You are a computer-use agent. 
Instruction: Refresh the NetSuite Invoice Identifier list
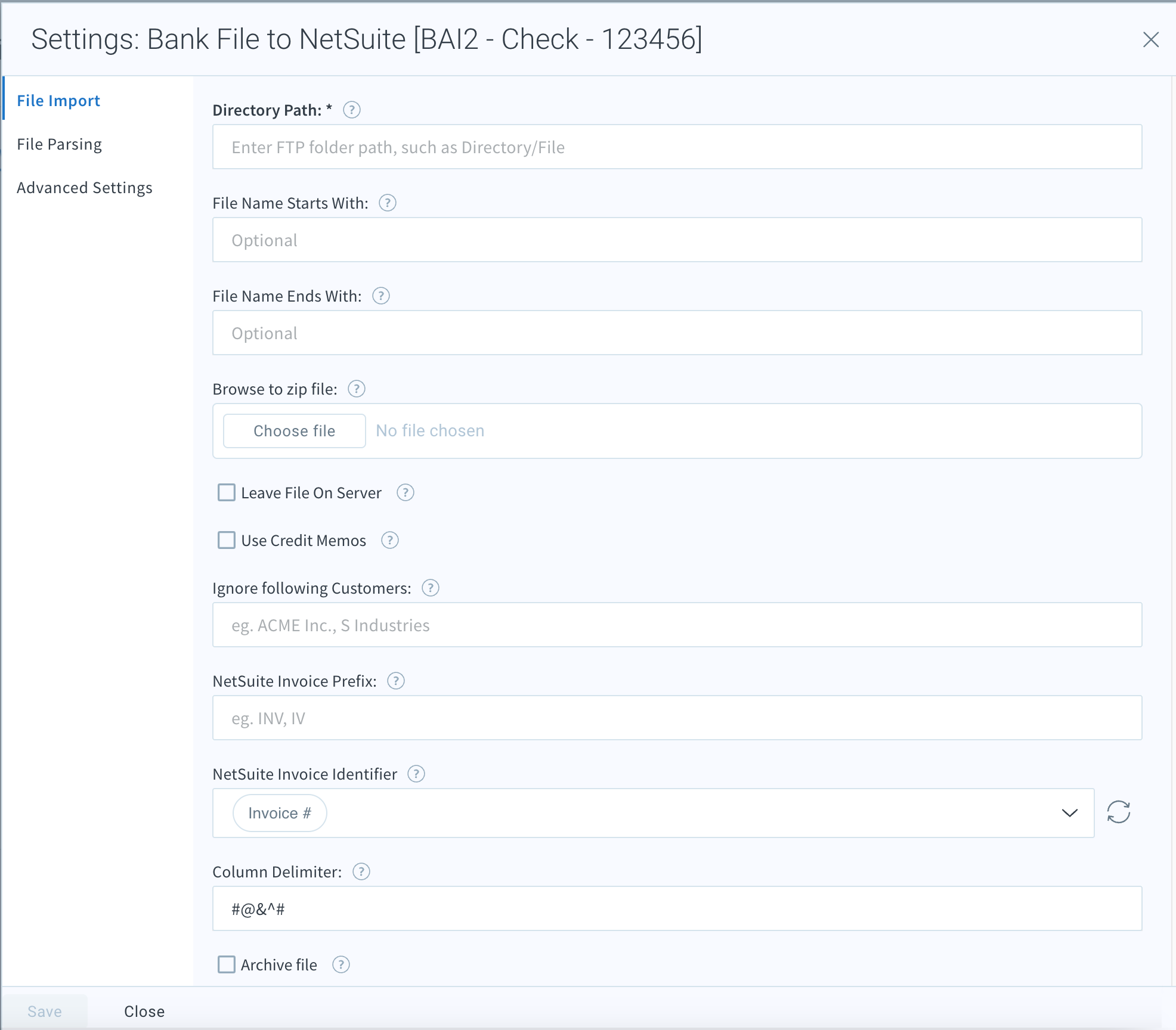1119,812
